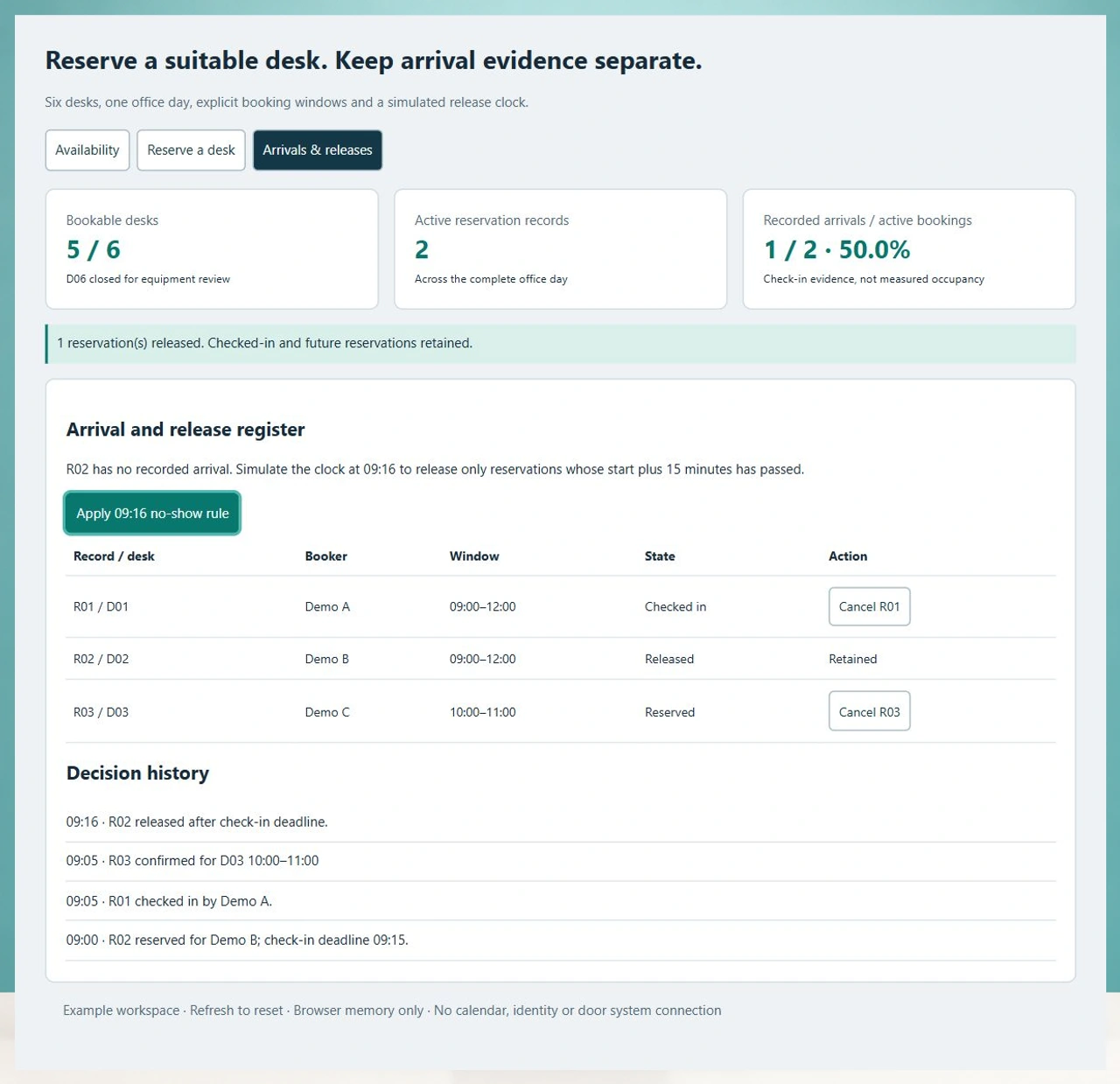Screen dimensions: 1120x1084
Task: Click the 1 / 2 · 50.0% arrivals value
Action: tap(836, 250)
